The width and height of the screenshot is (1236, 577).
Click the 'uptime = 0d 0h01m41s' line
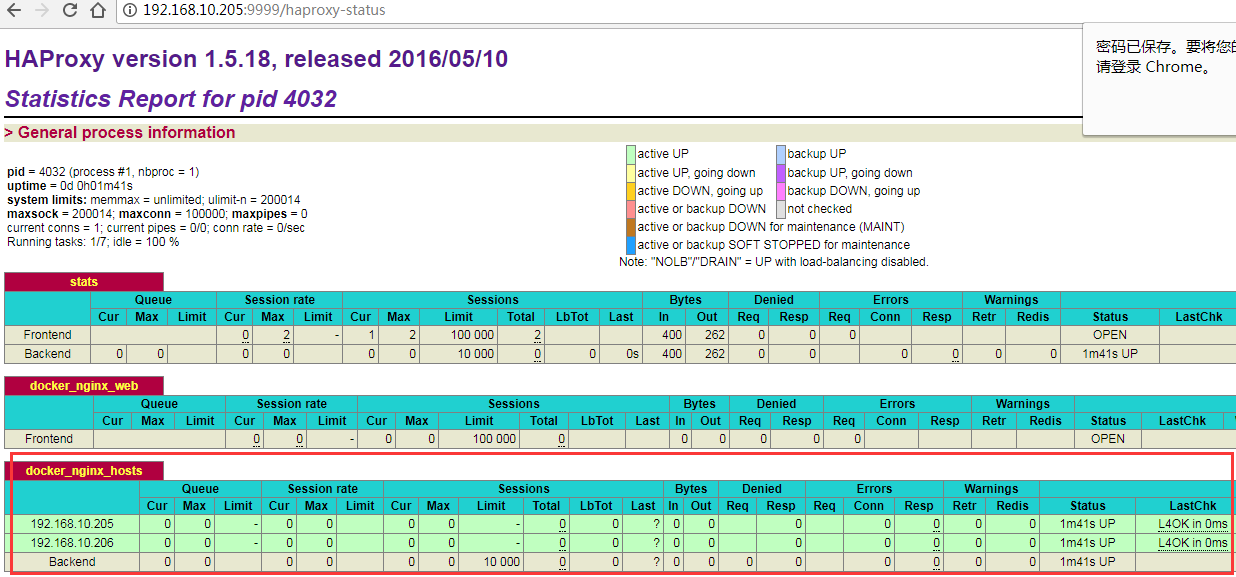pyautogui.click(x=70, y=186)
